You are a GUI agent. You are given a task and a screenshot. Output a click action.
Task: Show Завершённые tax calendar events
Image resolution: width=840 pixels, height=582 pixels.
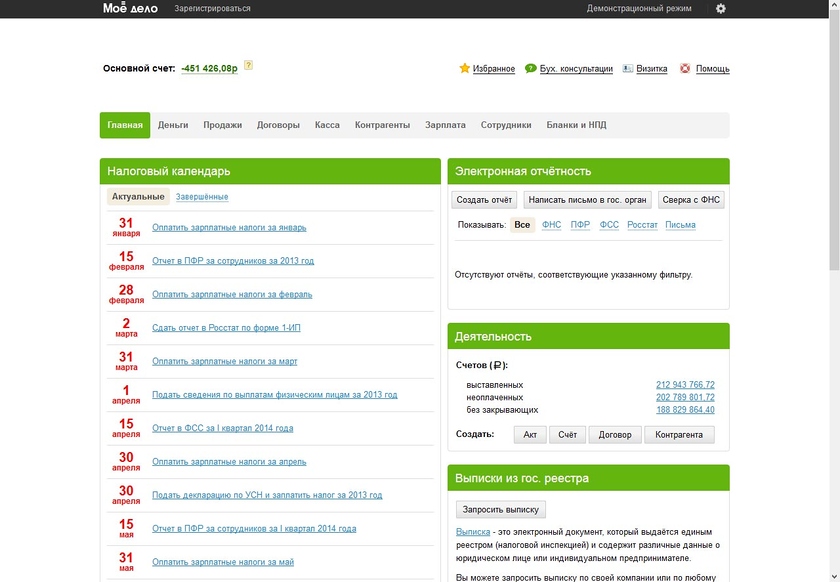point(202,197)
